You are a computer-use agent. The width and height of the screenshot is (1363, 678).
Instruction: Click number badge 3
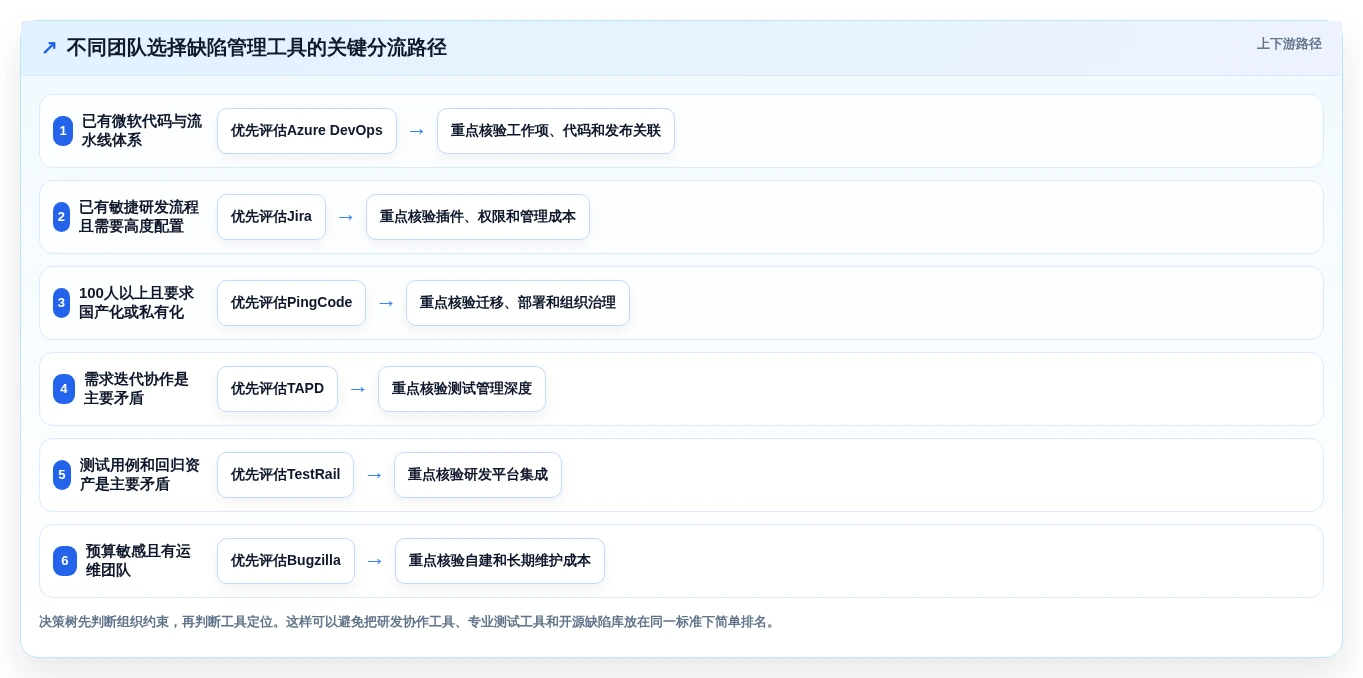point(62,303)
